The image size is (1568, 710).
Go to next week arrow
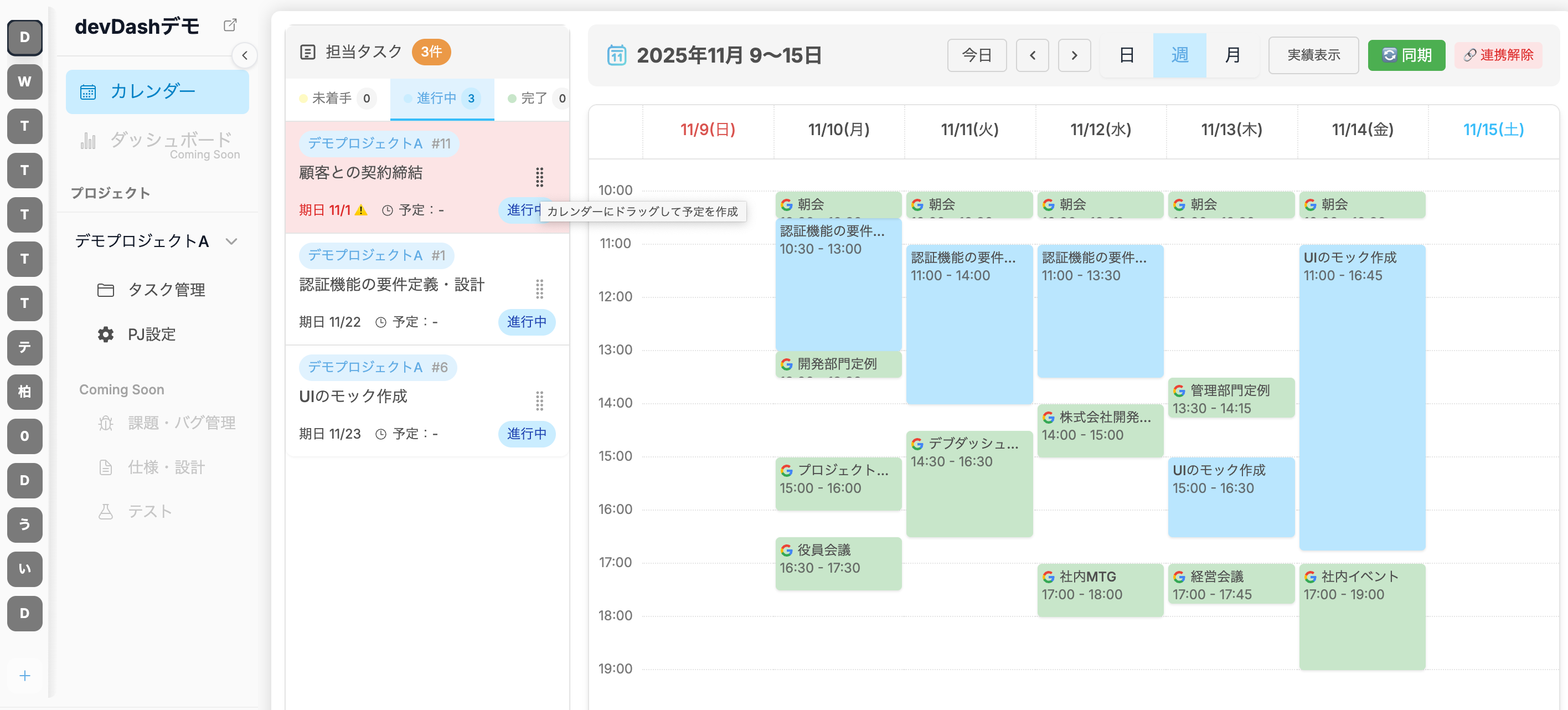1074,55
